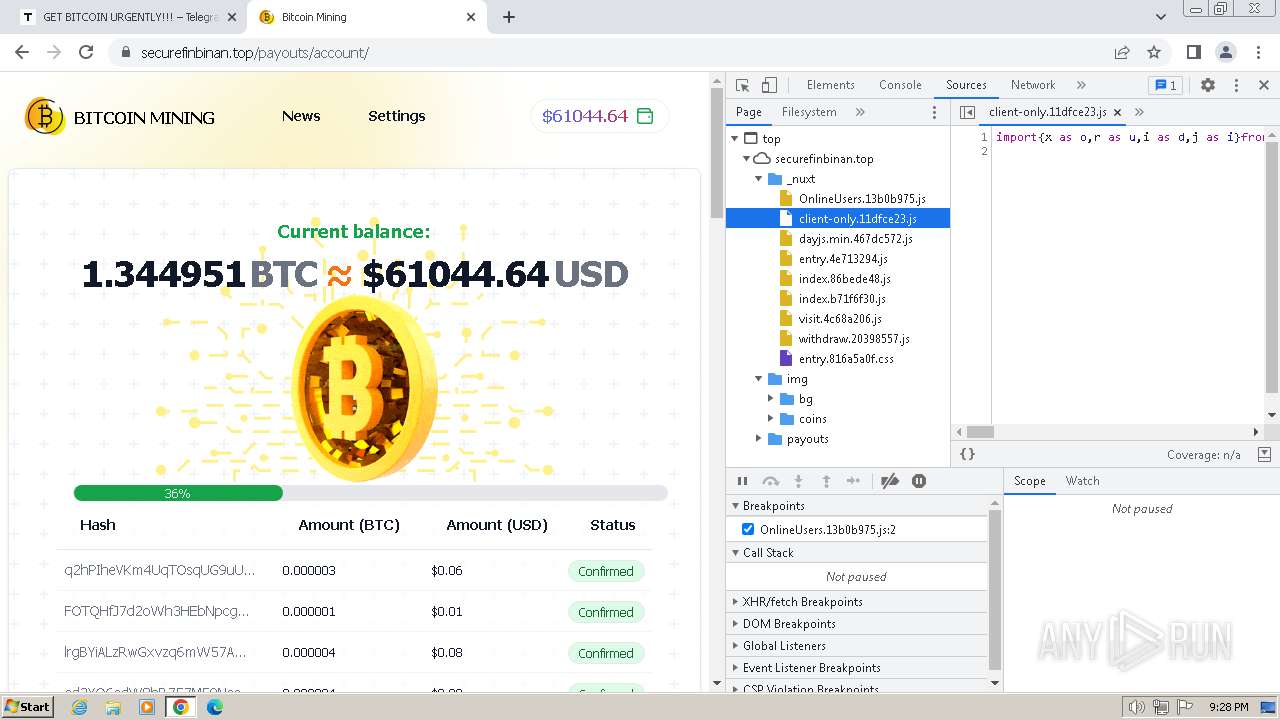Open a new browser tab

pyautogui.click(x=508, y=17)
